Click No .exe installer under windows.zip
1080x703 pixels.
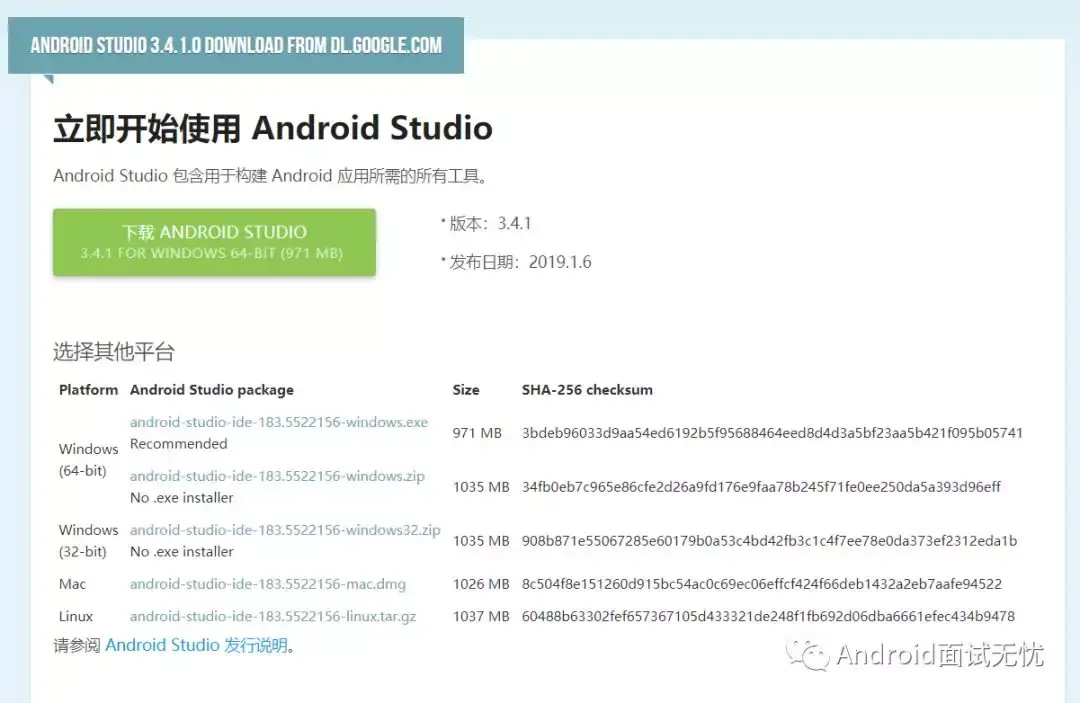coord(181,497)
